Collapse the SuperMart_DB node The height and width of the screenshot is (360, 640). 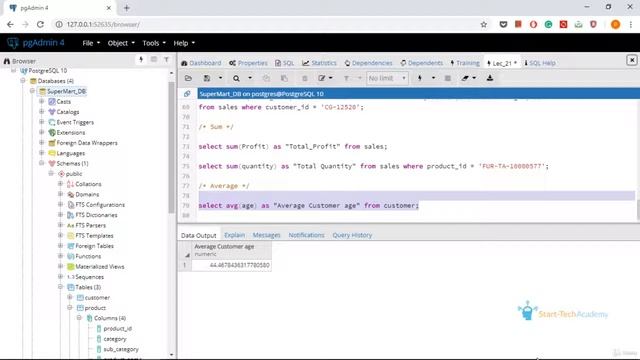click(x=32, y=91)
